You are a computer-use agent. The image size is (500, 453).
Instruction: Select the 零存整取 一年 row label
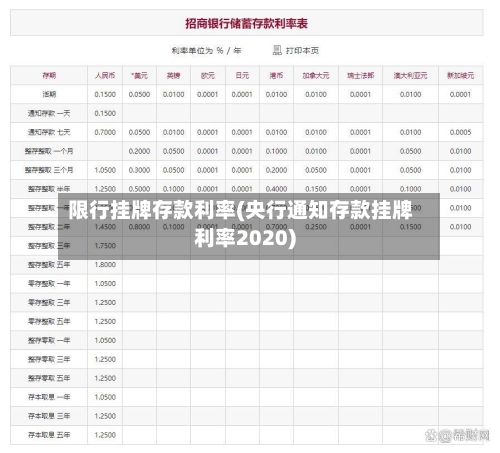click(x=49, y=284)
